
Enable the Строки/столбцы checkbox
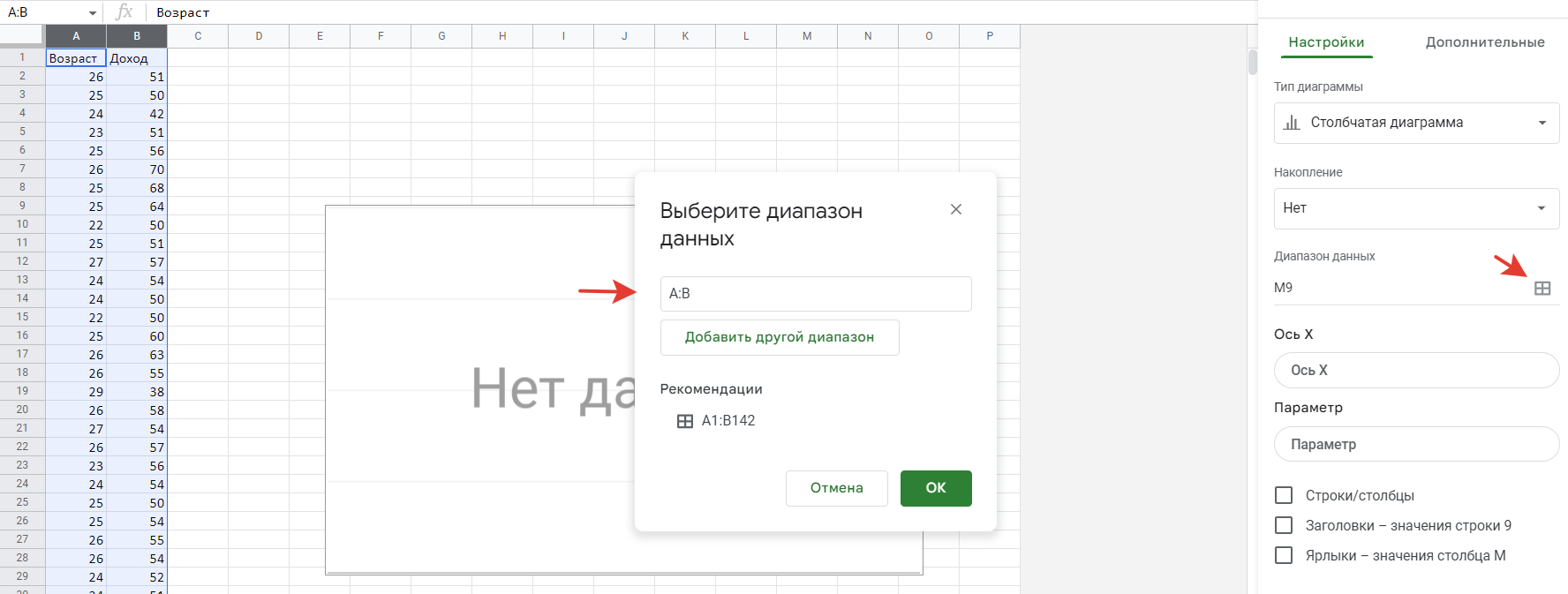click(1284, 495)
